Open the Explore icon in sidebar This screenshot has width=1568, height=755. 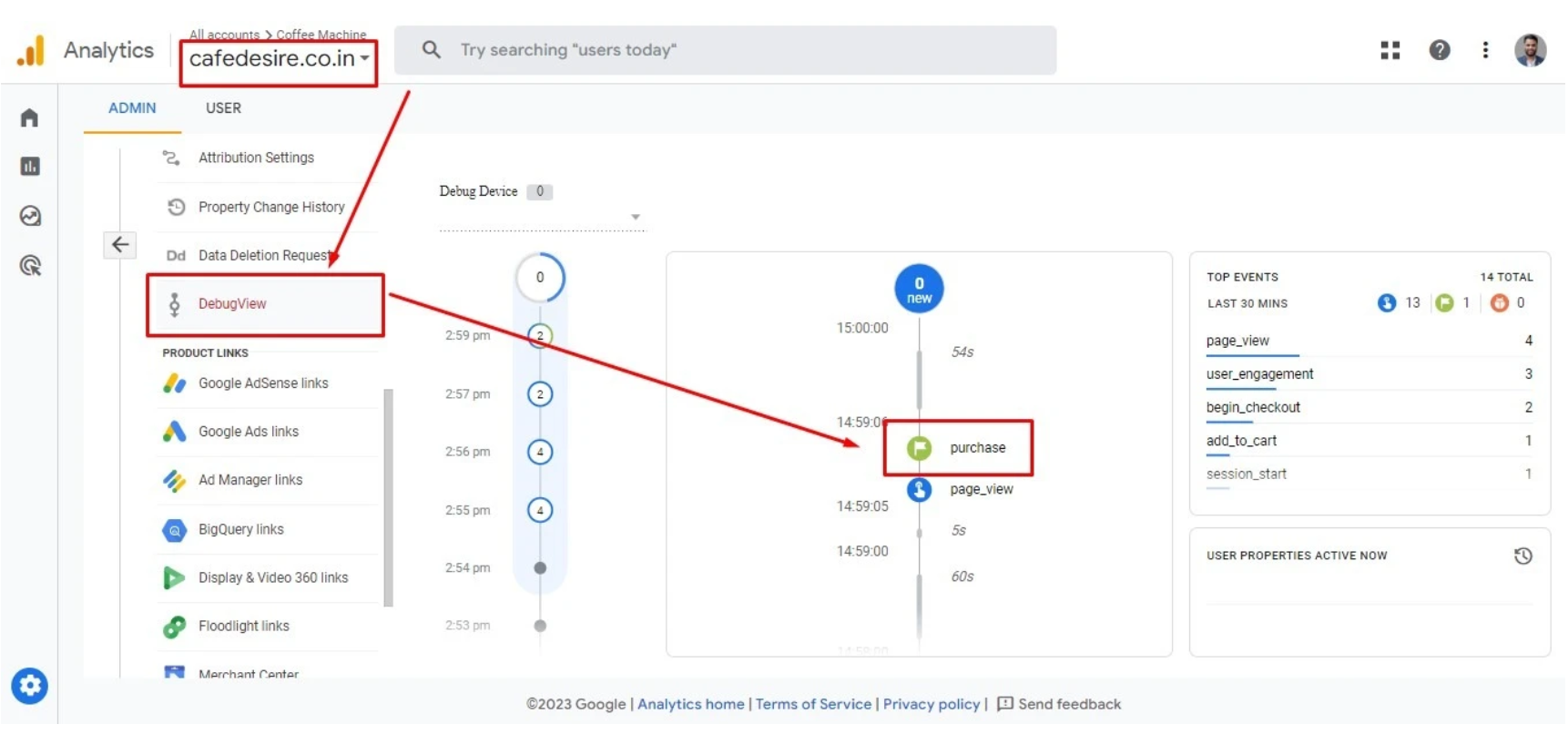29,216
